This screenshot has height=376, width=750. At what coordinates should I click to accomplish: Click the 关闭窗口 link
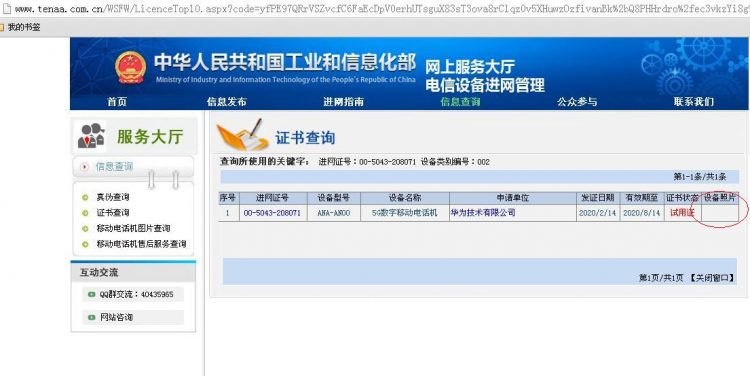711,278
